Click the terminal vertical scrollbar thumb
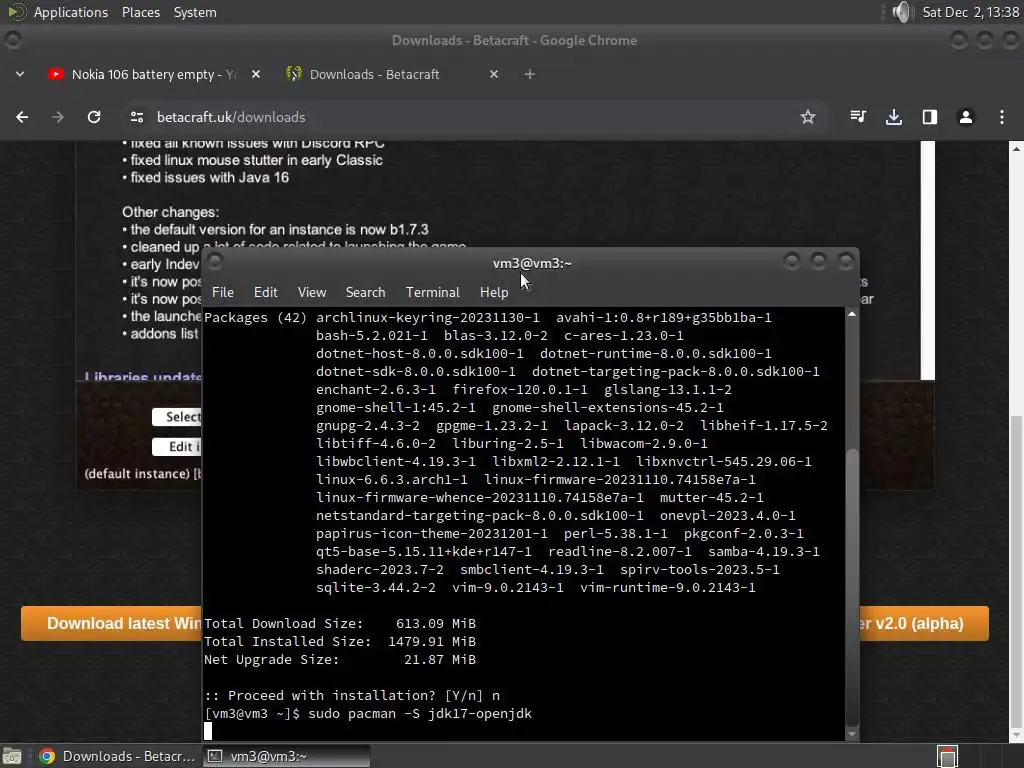 pyautogui.click(x=852, y=588)
